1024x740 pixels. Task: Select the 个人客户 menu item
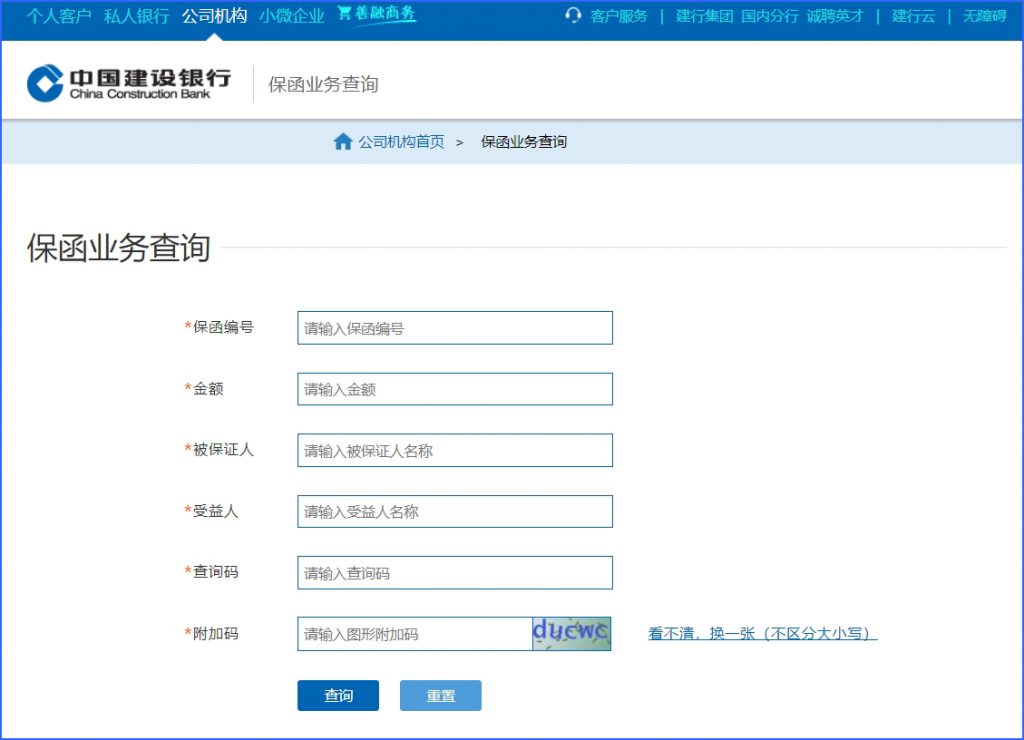pyautogui.click(x=57, y=16)
